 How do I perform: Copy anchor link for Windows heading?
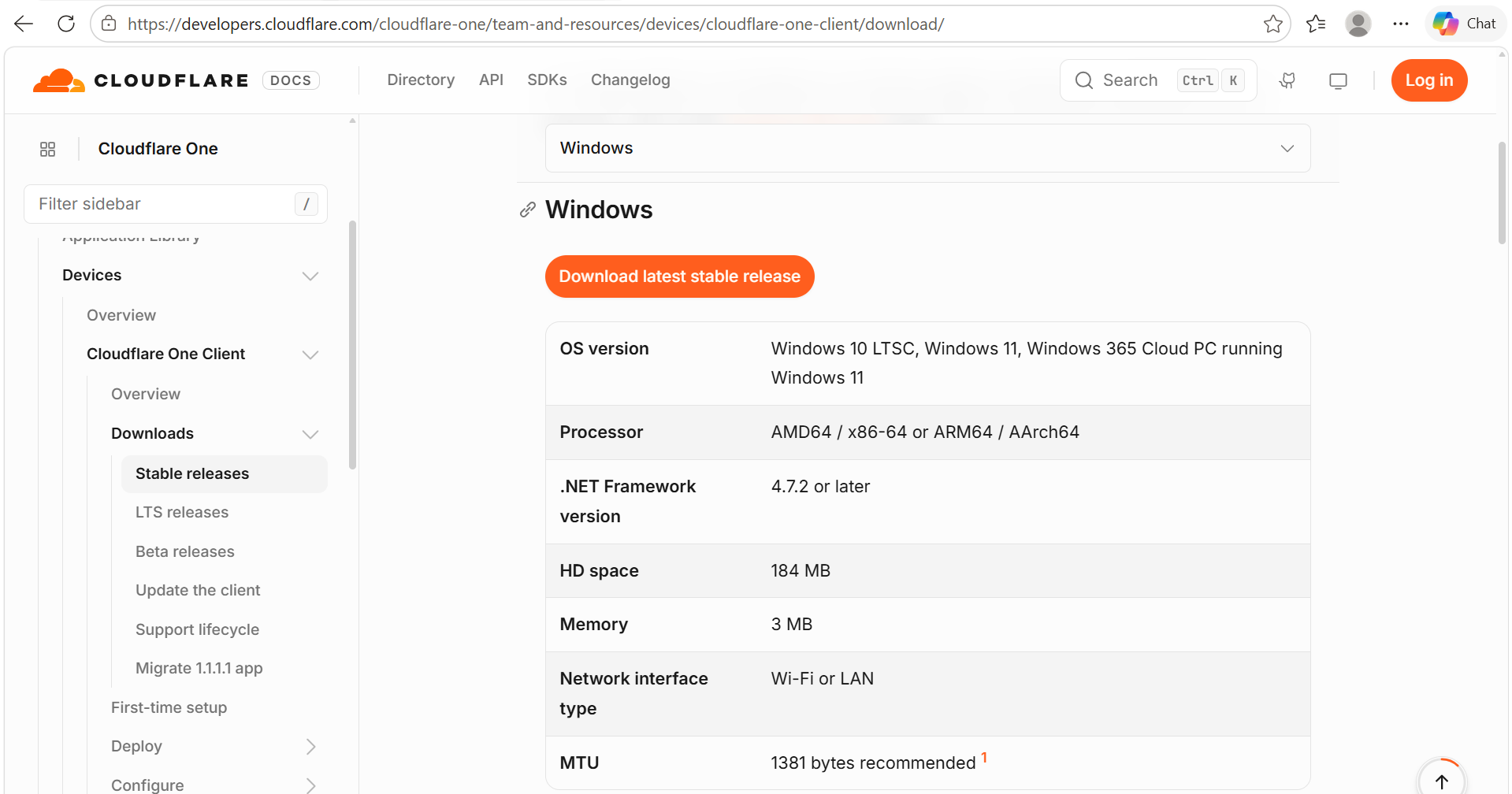[x=528, y=210]
